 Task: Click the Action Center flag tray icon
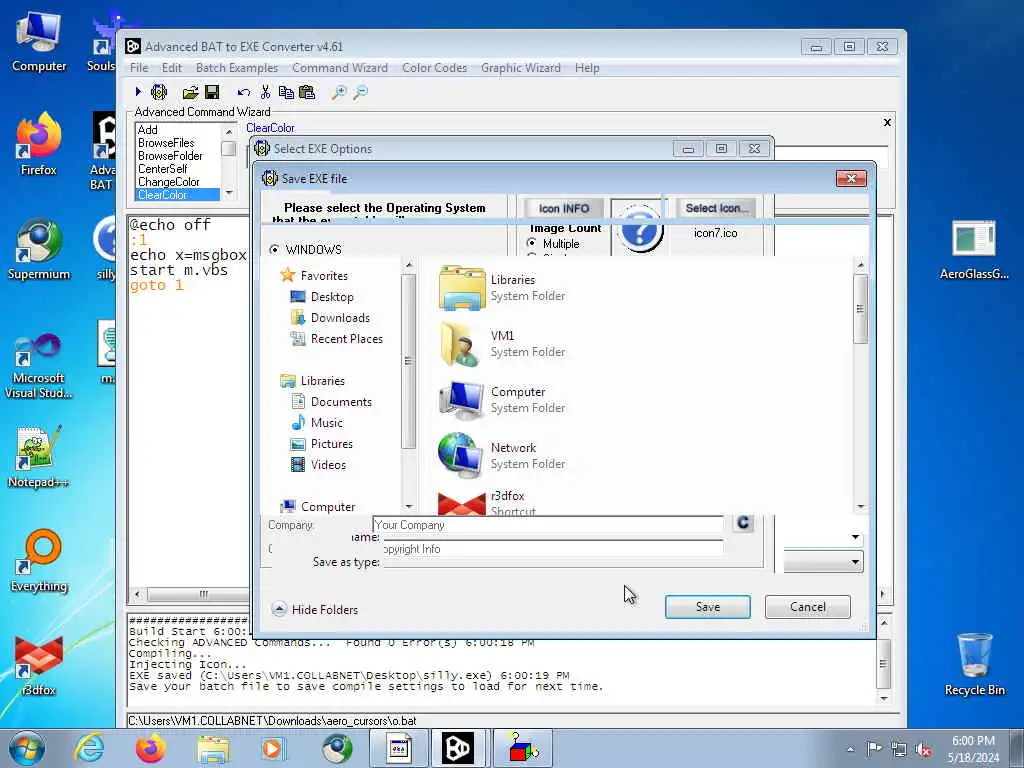tap(874, 748)
